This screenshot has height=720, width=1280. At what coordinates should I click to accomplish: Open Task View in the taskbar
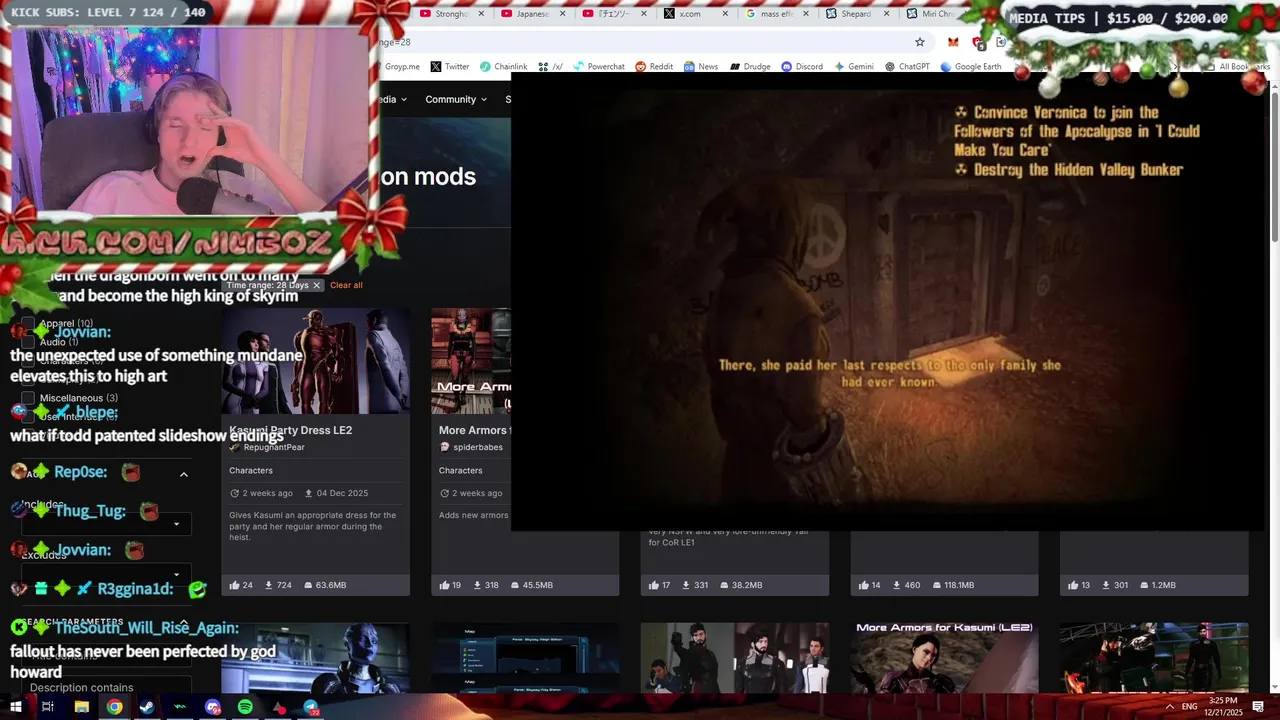47,707
